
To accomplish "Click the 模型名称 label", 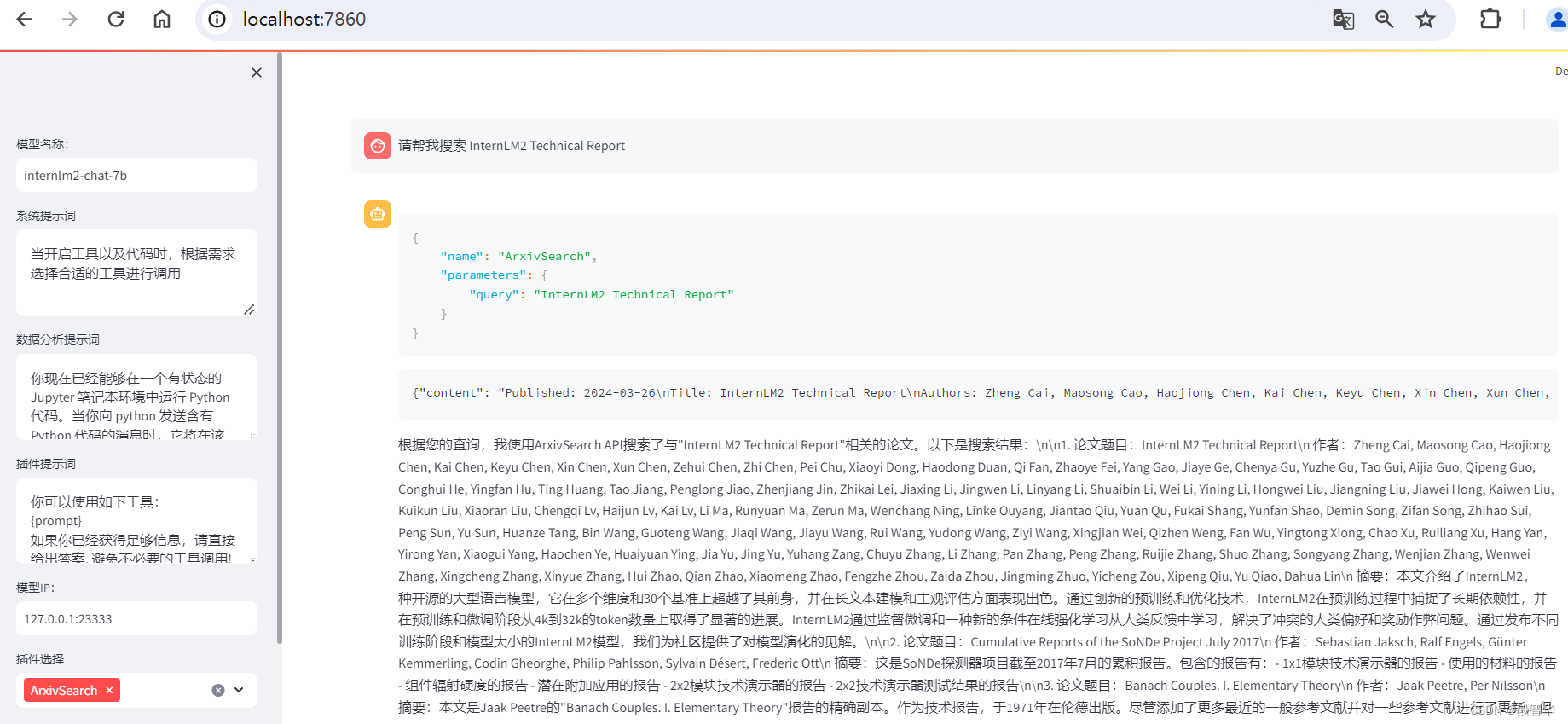I will 43,144.
